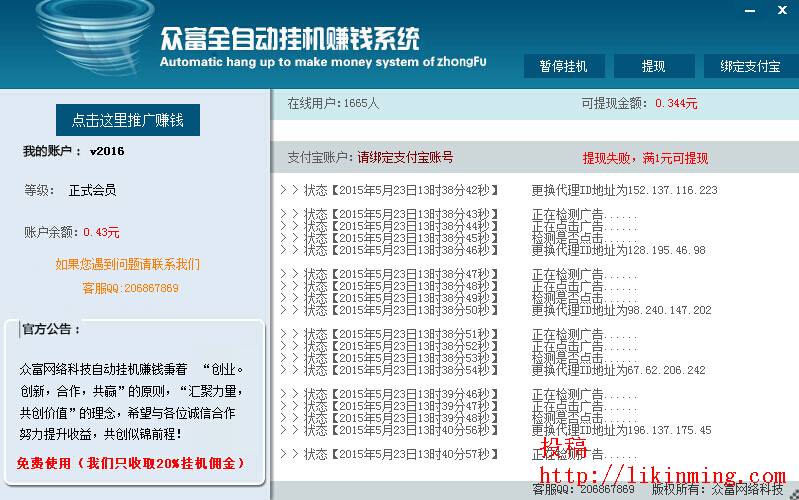Click the 提现失败，满1元可提现 message
Screen dimensions: 799x500
click(645, 158)
